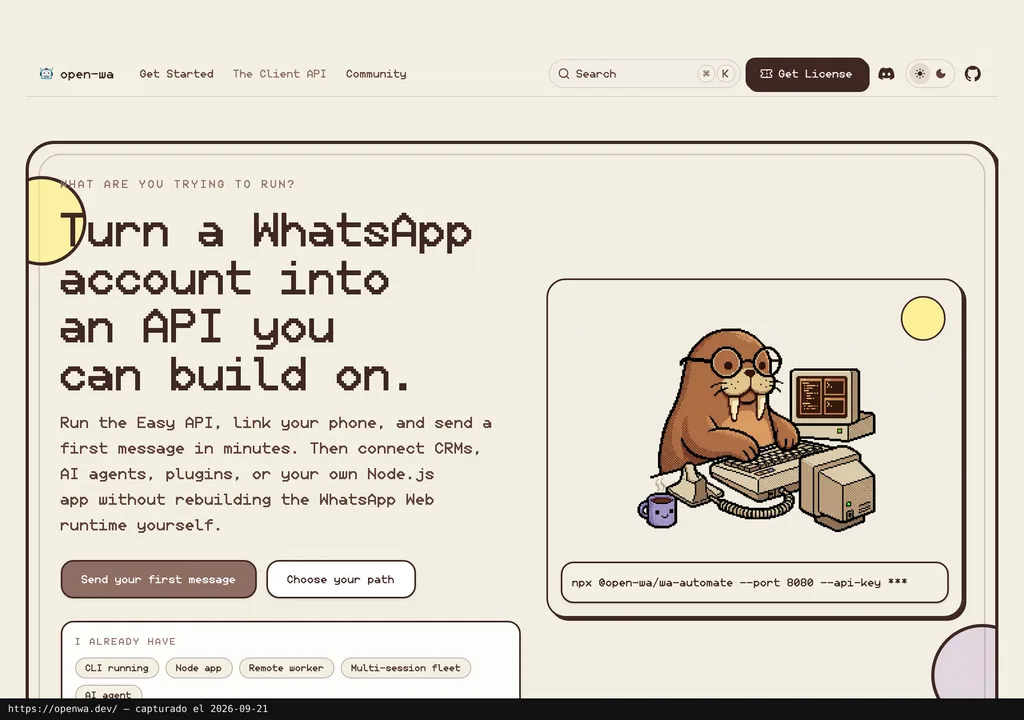Switch to light theme sun icon
The image size is (1024, 720).
[x=920, y=74]
